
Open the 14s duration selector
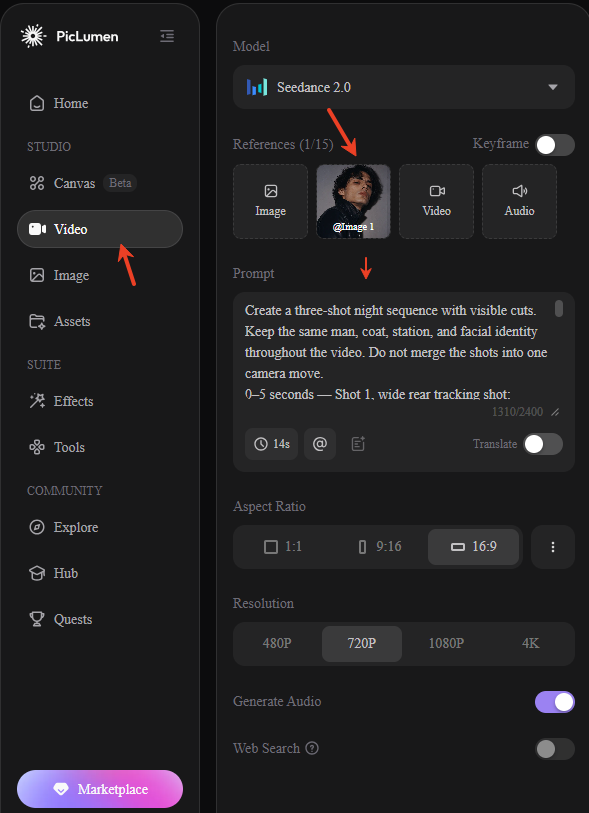pyautogui.click(x=271, y=444)
